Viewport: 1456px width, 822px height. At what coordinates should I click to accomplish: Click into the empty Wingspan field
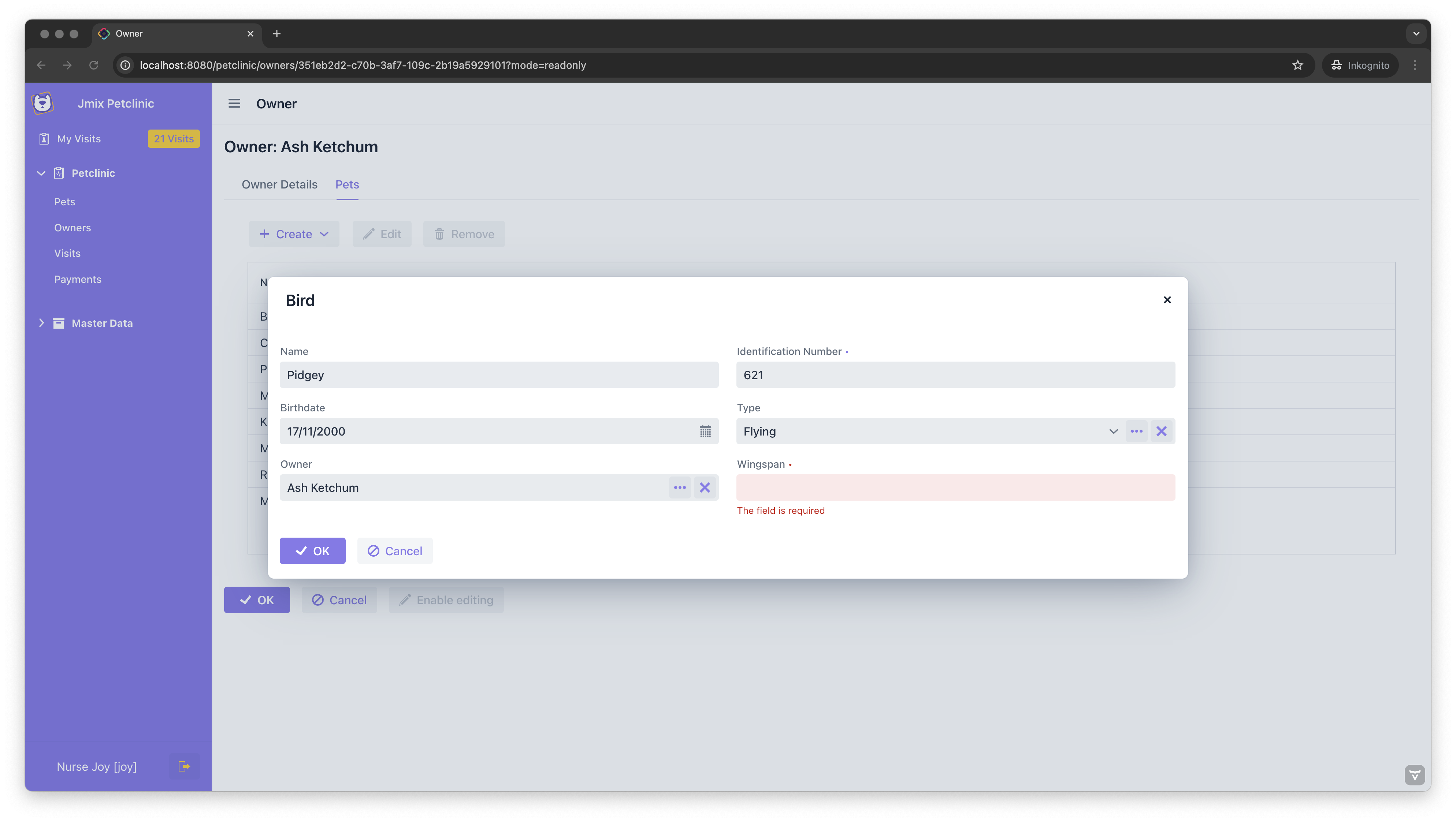(x=955, y=487)
